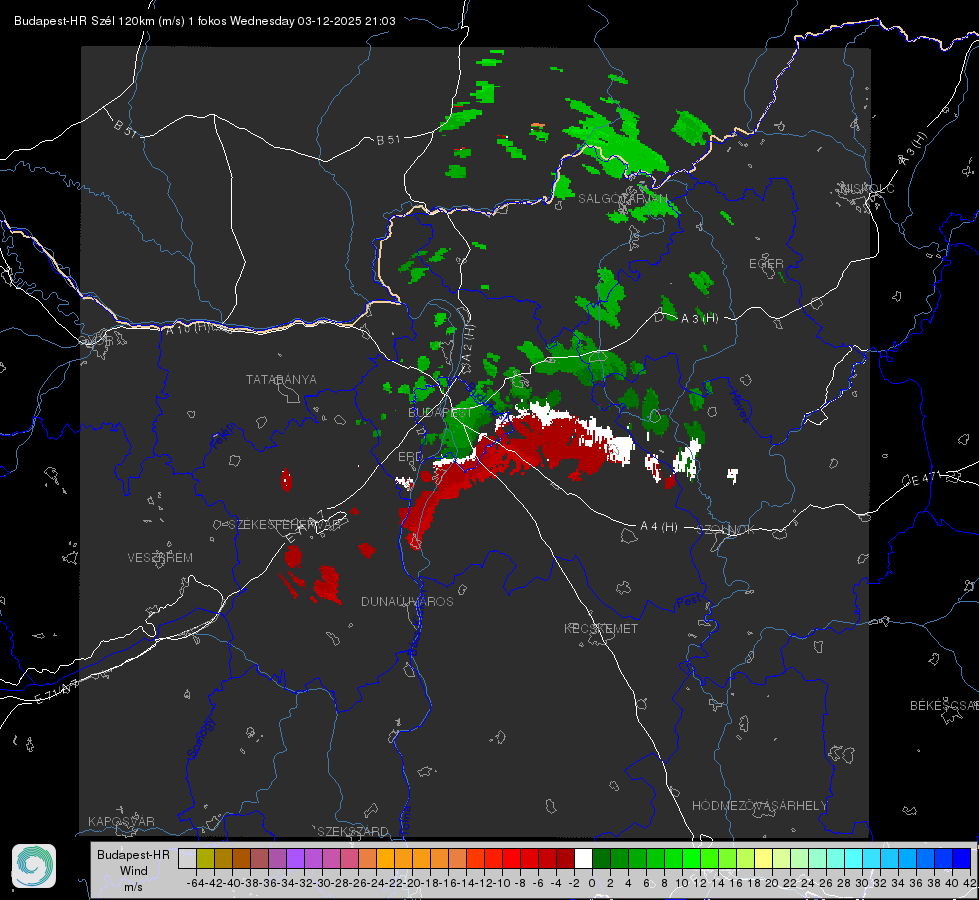Click the BUDAPEST city label
979x900 pixels.
coord(440,412)
